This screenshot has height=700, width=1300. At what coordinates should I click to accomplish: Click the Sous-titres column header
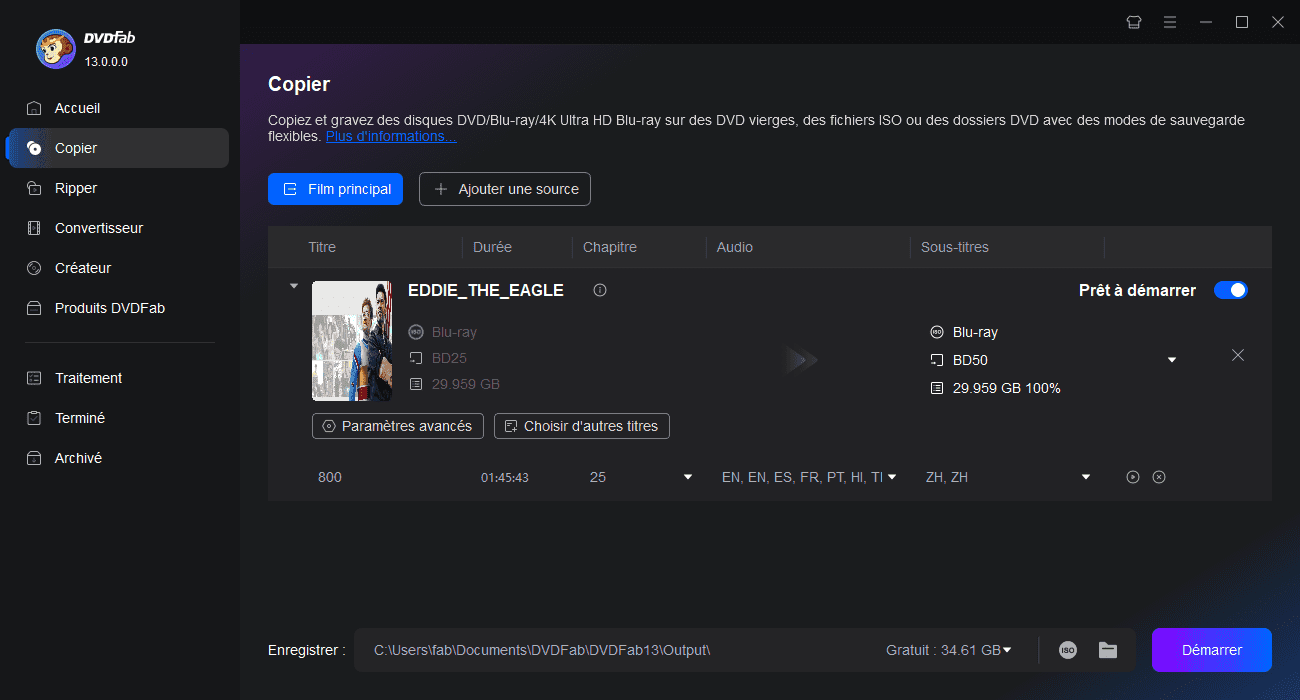click(x=955, y=247)
